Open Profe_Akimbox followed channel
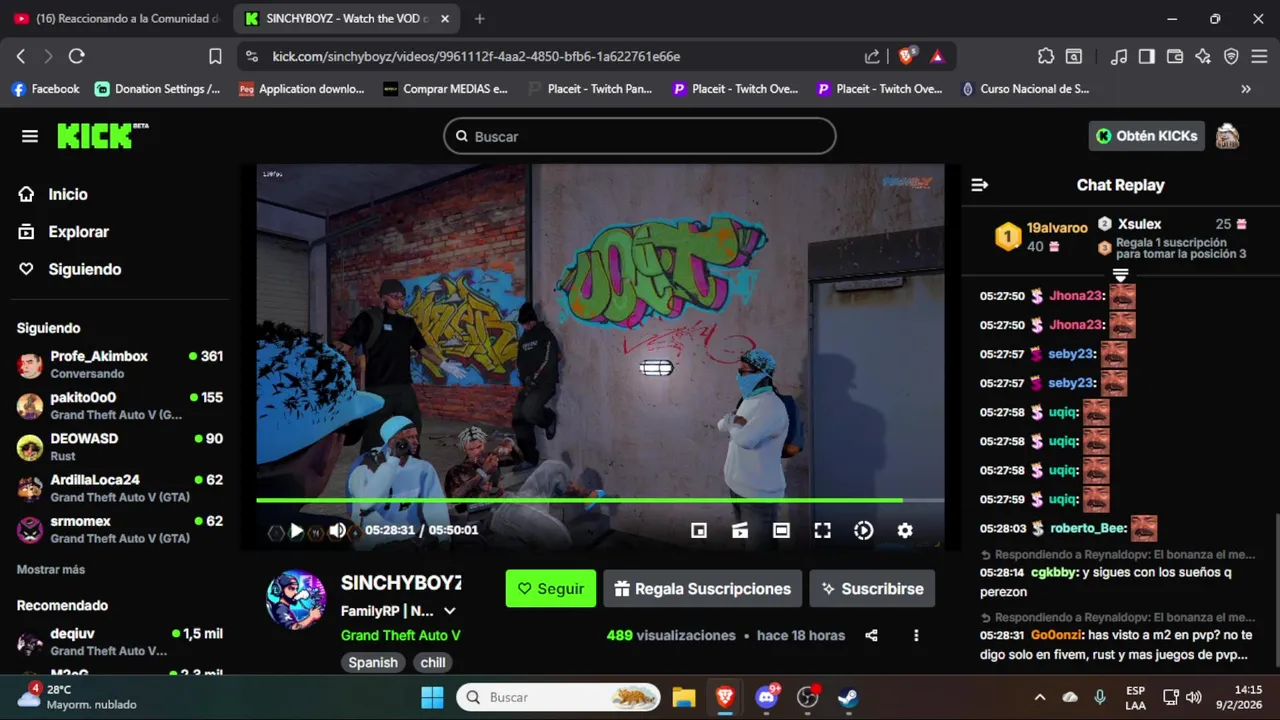This screenshot has width=1280, height=720. coord(120,364)
